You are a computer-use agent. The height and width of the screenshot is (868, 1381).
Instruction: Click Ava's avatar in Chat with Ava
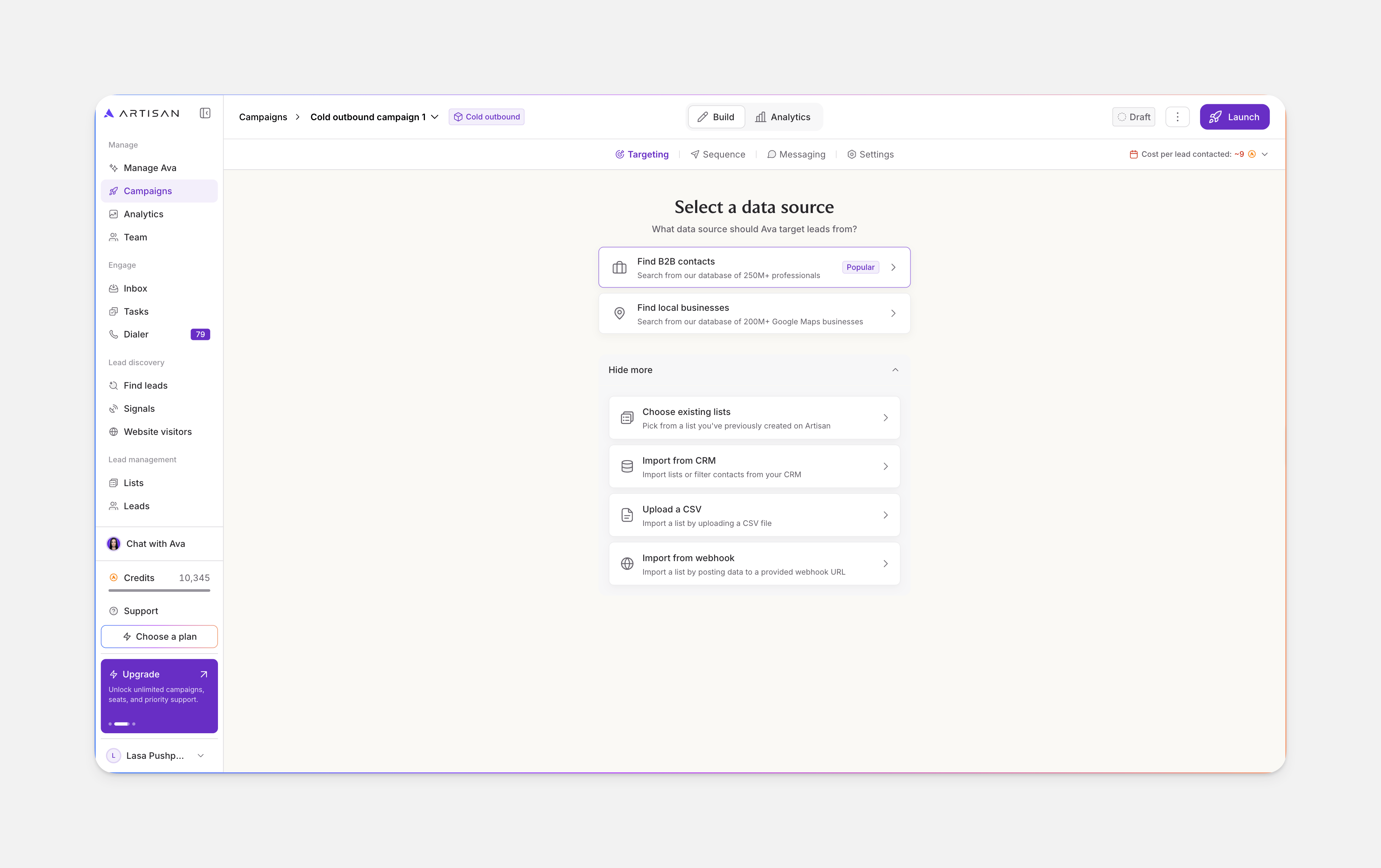tap(113, 544)
